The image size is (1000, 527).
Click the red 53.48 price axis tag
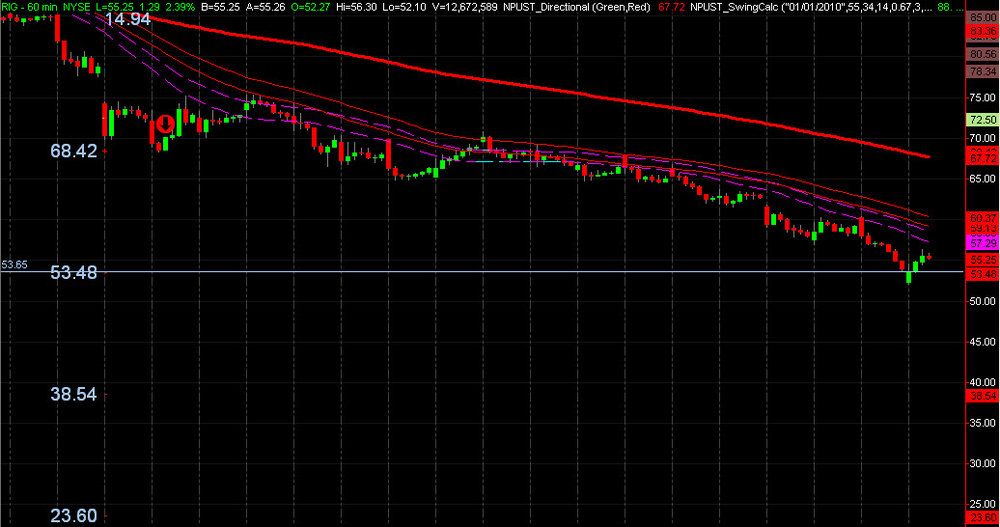pos(983,274)
